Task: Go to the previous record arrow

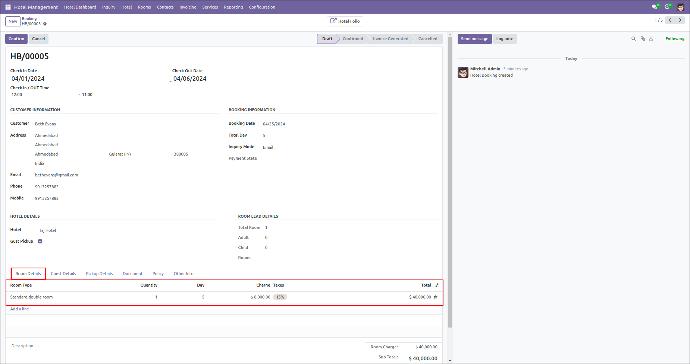Action: click(670, 20)
